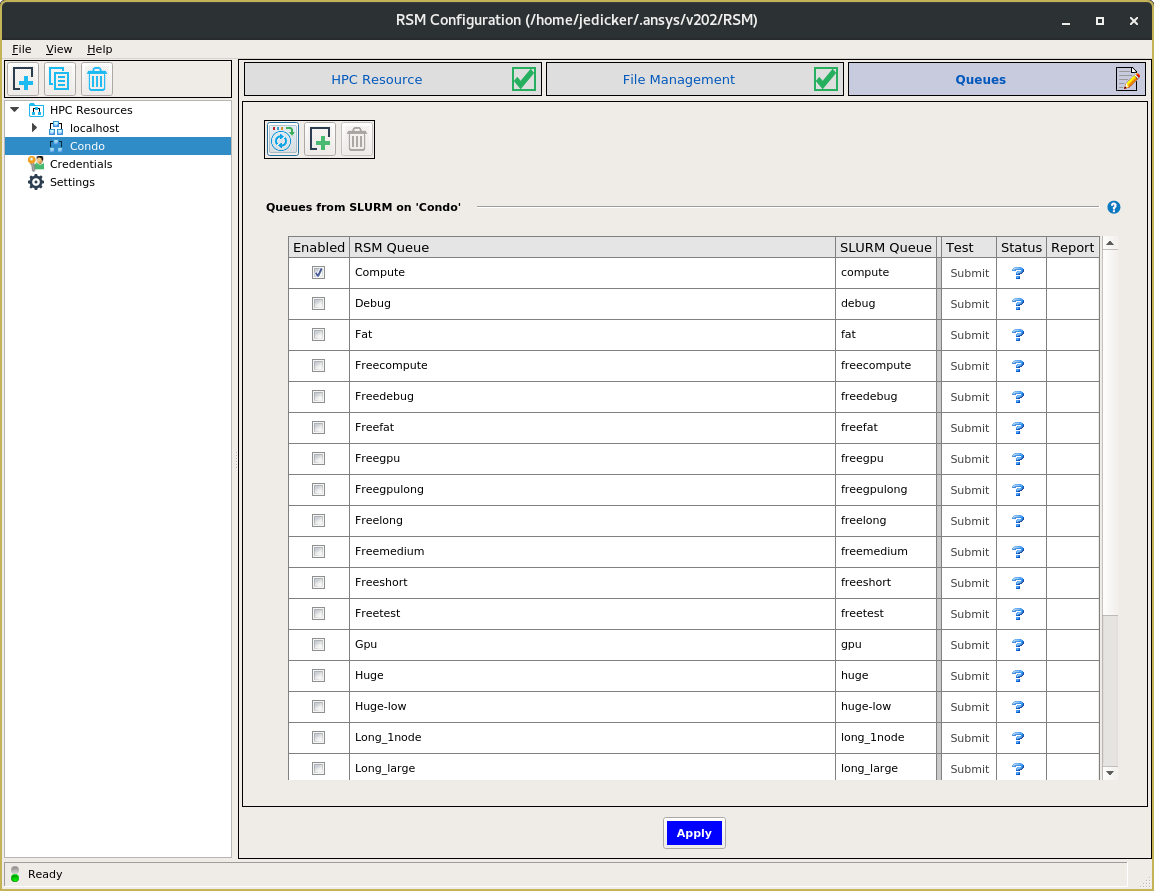Enable the Debug queue checkbox
Image resolution: width=1154 pixels, height=891 pixels.
click(x=318, y=303)
